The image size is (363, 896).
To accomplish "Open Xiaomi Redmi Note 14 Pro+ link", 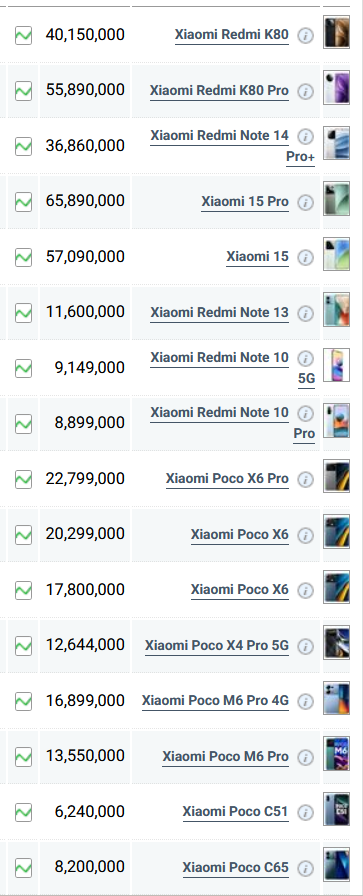I will pyautogui.click(x=232, y=146).
